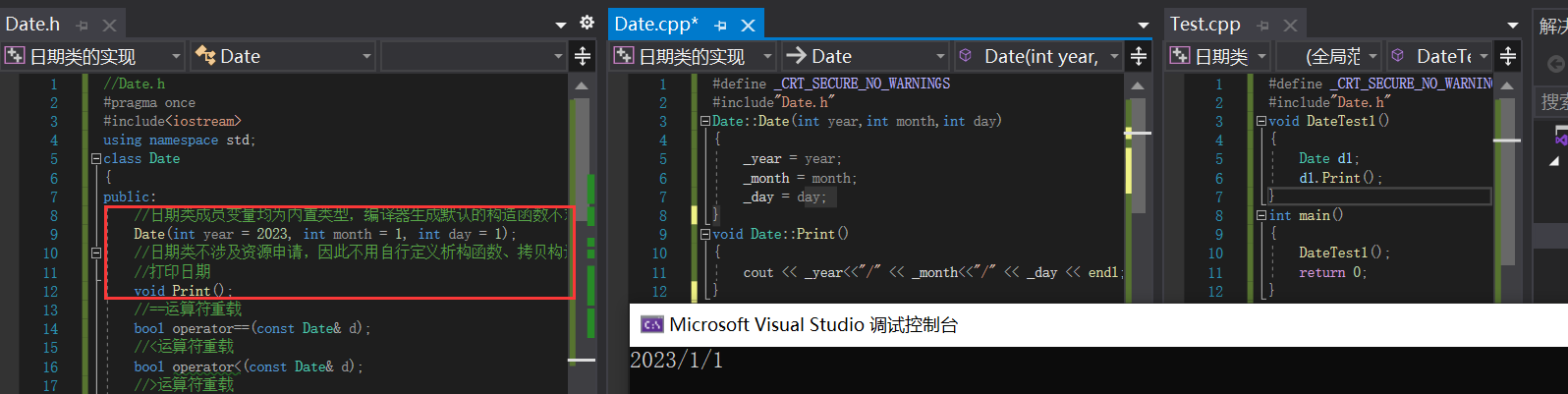
Task: Click scroll-up arrow of Date.cpp scrollbar
Action: pyautogui.click(x=1138, y=85)
